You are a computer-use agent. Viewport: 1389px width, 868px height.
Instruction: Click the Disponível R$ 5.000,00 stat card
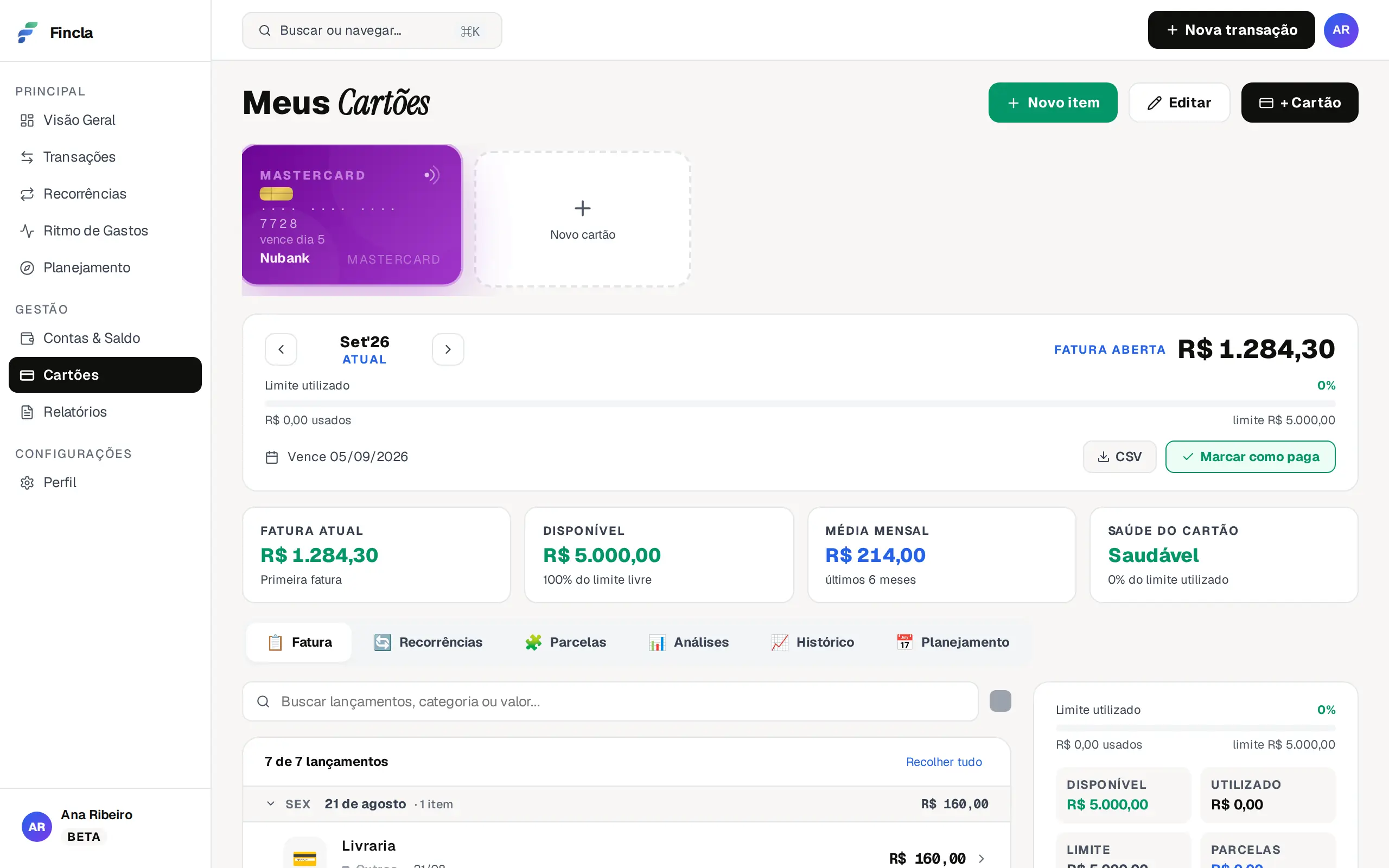pyautogui.click(x=659, y=554)
